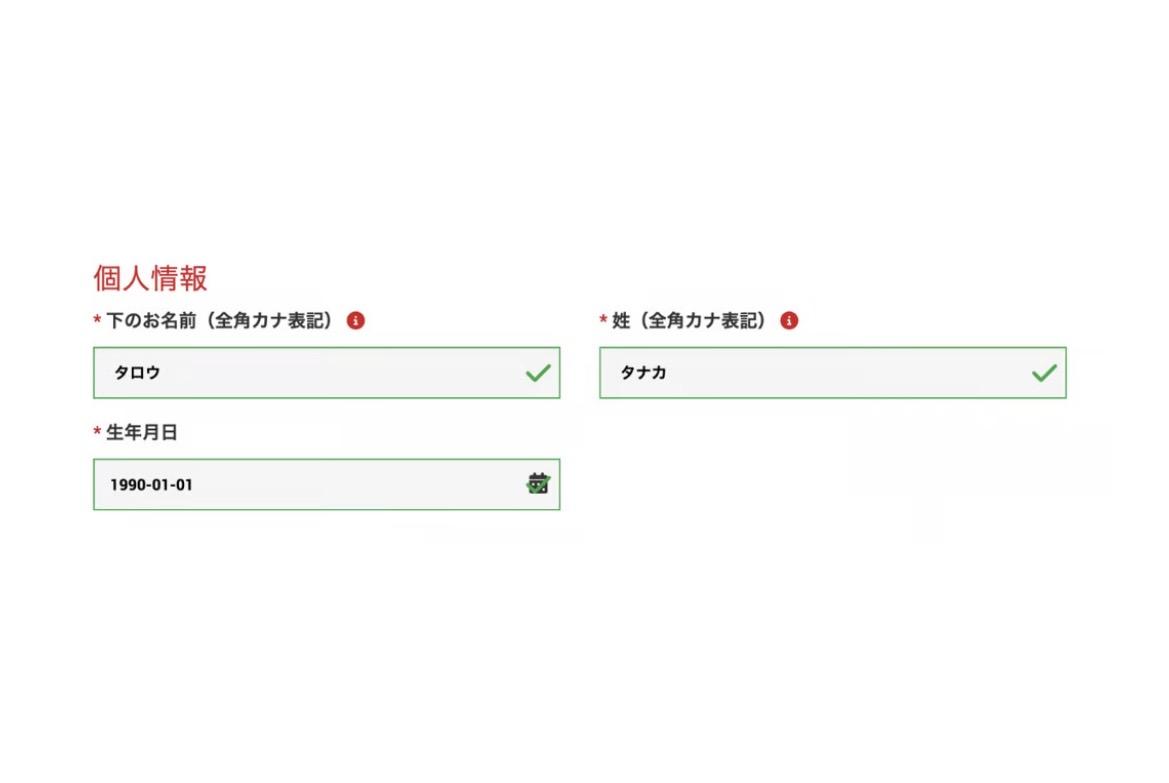
Task: Place cursor on the タナカ text
Action: [644, 373]
